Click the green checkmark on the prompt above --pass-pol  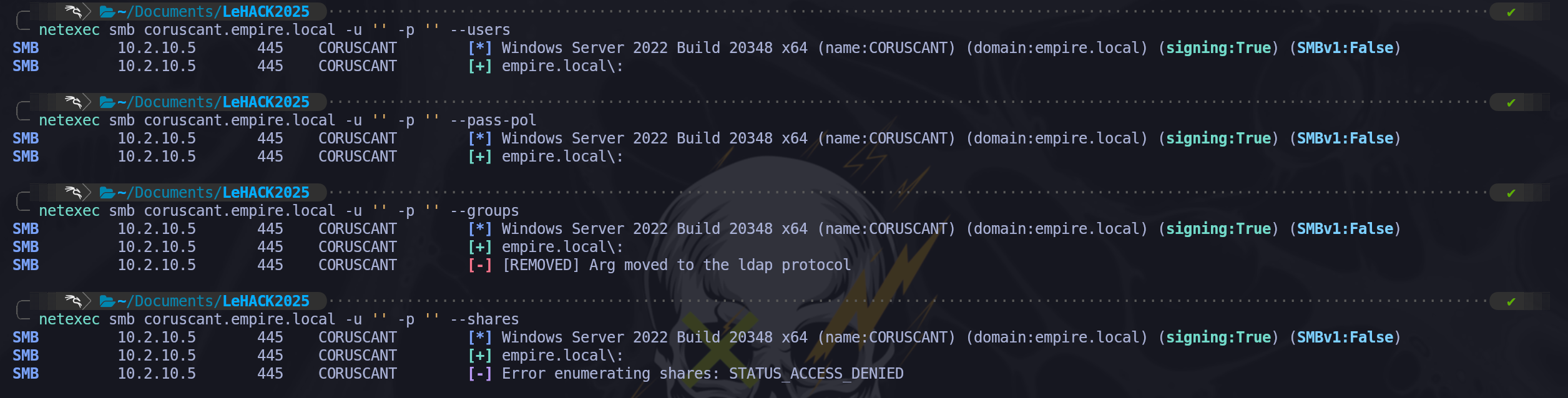1511,103
